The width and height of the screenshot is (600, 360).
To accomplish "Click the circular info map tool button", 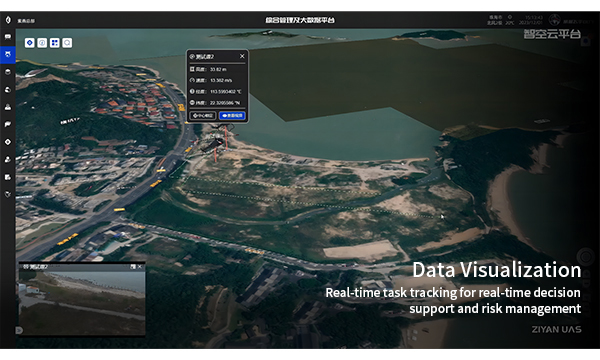I will pyautogui.click(x=42, y=43).
